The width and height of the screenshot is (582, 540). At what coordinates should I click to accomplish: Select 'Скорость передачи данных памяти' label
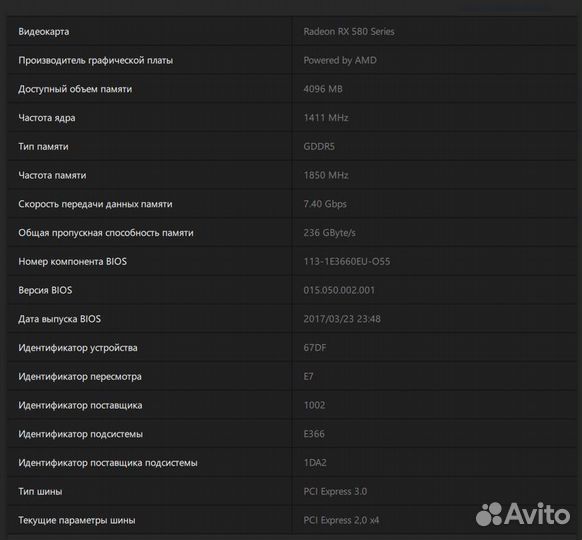[95, 204]
